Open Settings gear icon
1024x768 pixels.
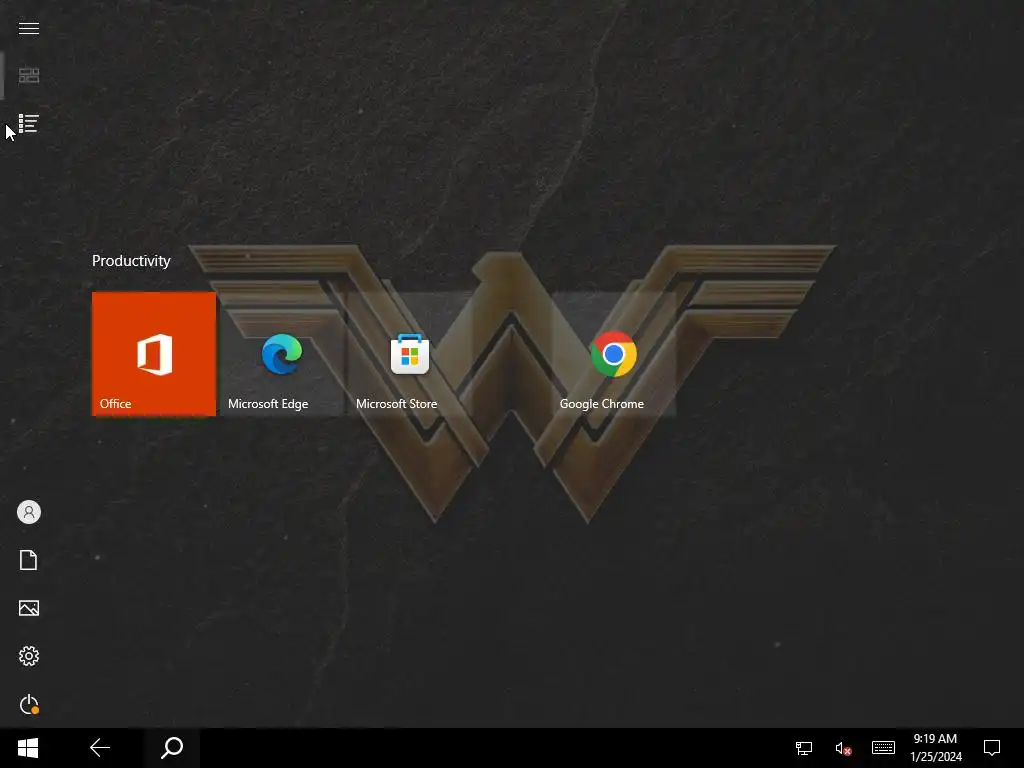(29, 656)
